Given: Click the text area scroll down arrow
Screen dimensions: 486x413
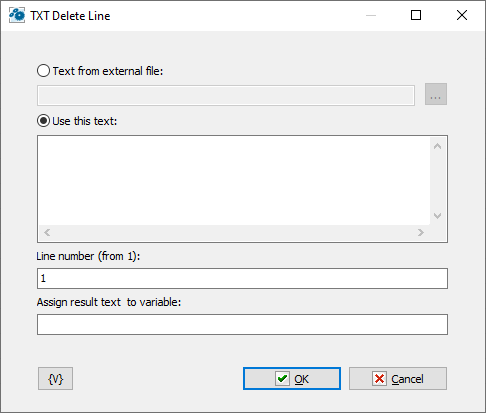Looking at the screenshot, I should pyautogui.click(x=438, y=216).
